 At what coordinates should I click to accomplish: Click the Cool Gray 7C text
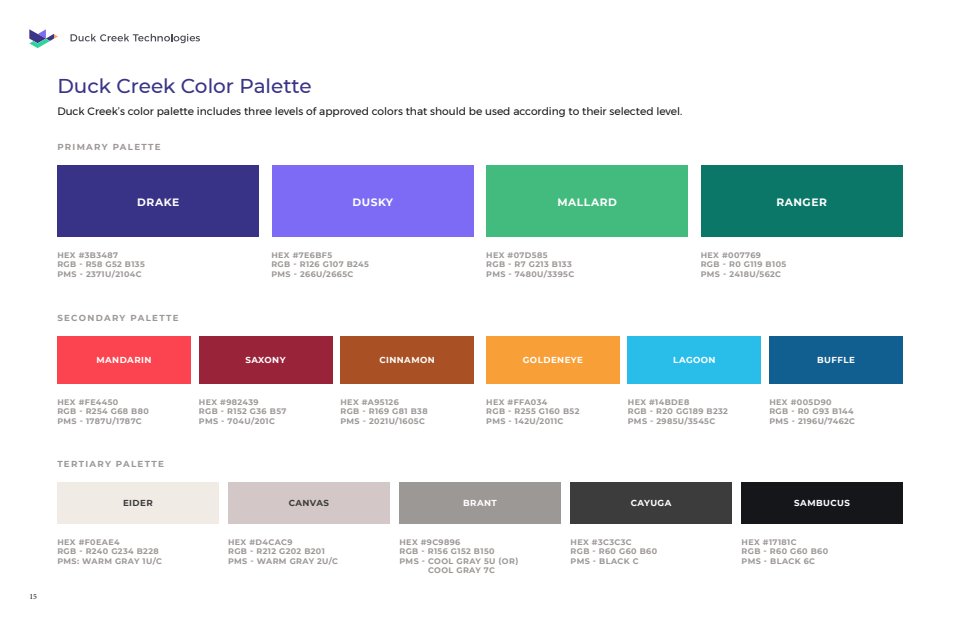pyautogui.click(x=461, y=571)
